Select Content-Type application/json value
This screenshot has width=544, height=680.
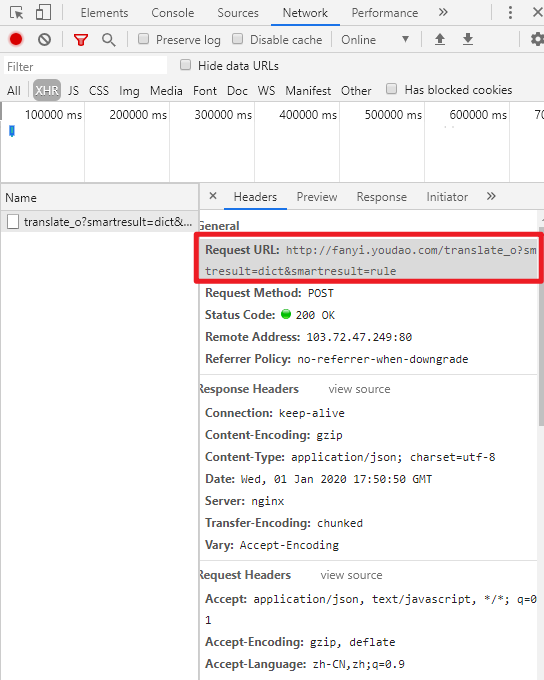[393, 457]
